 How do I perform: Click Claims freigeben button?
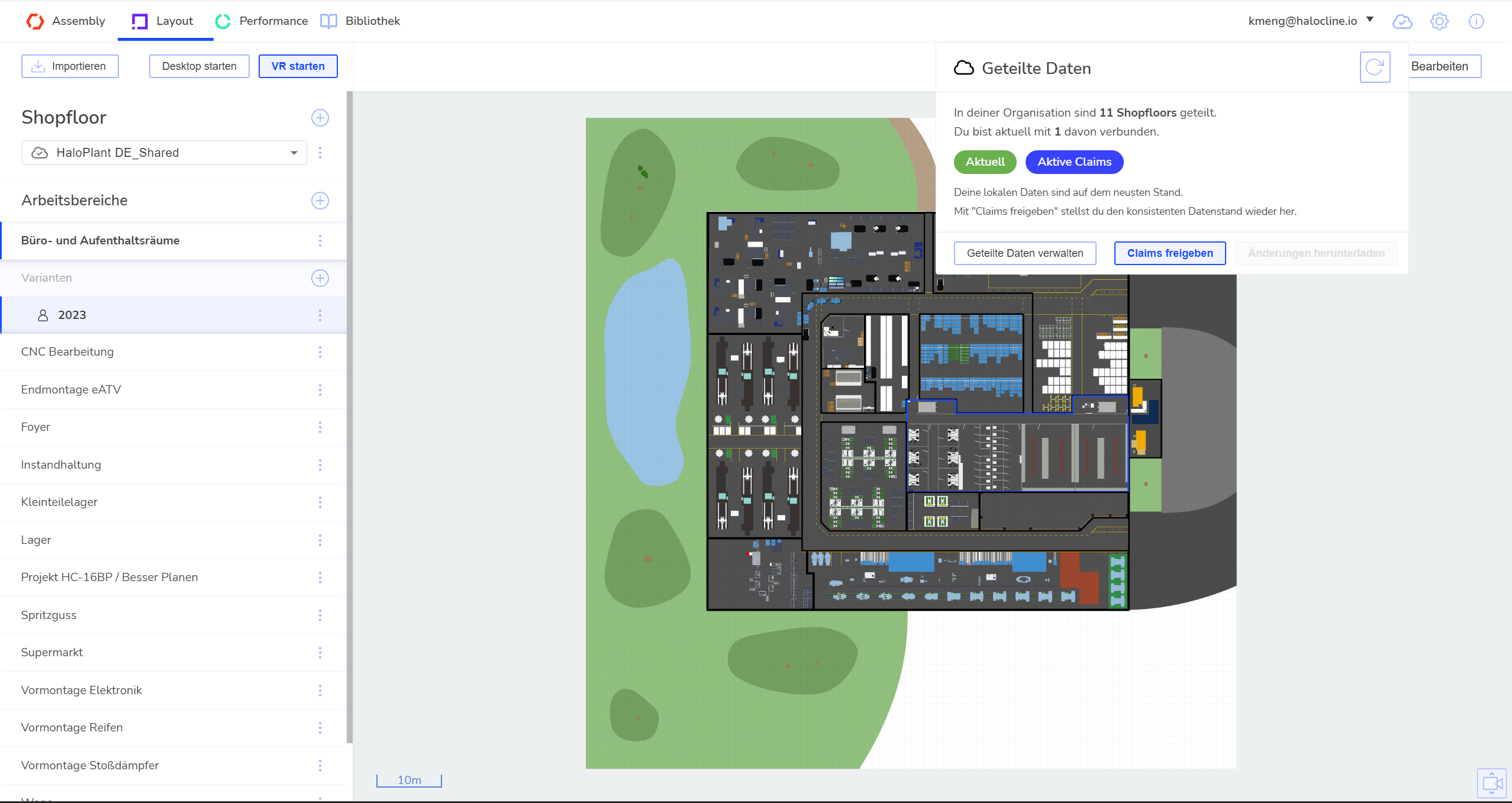coord(1169,253)
